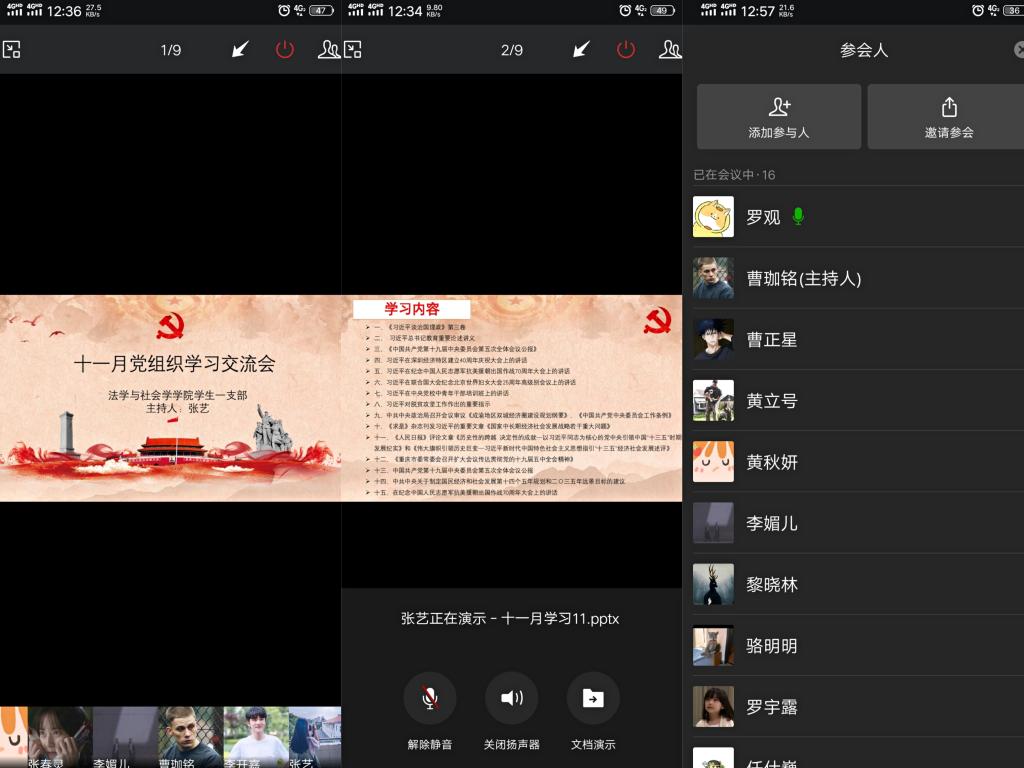1024x768 pixels.
Task: Tap the 添加参与人 add participant button
Action: (x=779, y=117)
